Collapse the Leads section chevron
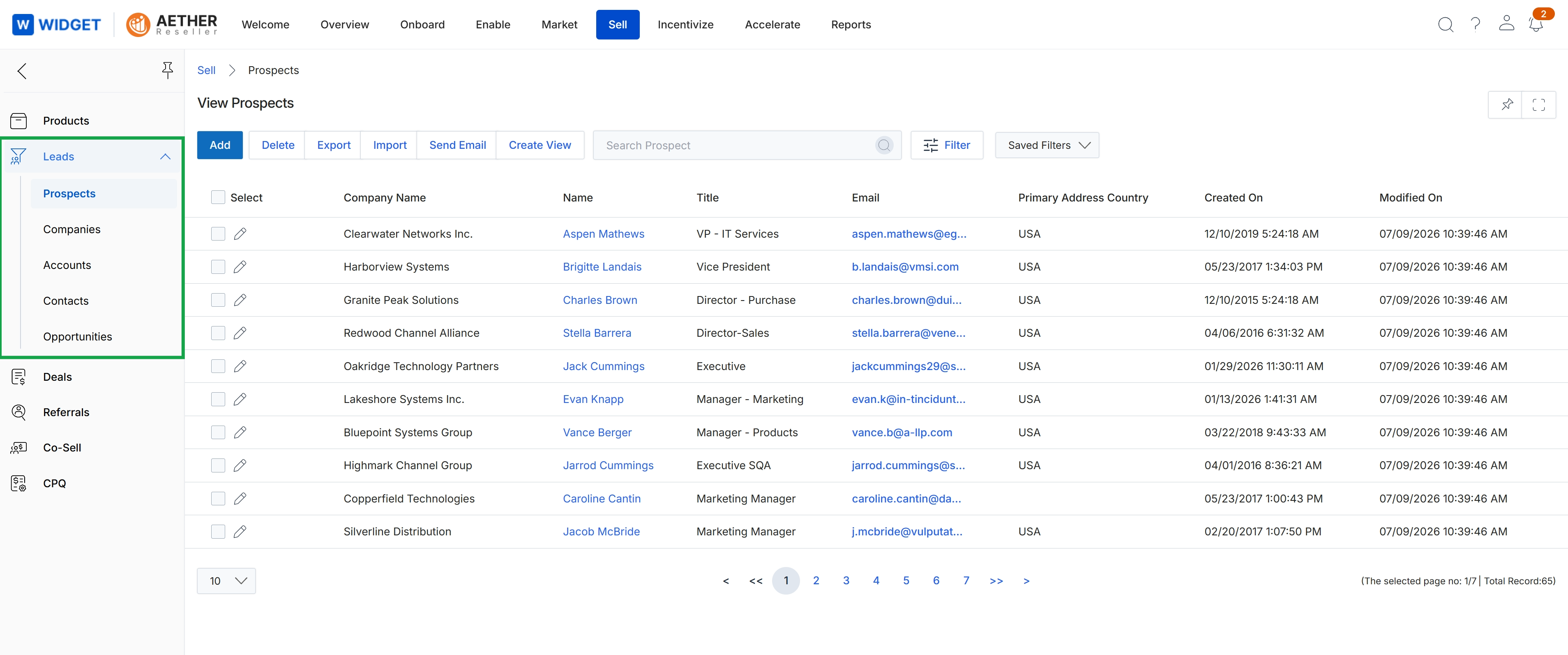This screenshot has height=655, width=1568. [x=165, y=157]
